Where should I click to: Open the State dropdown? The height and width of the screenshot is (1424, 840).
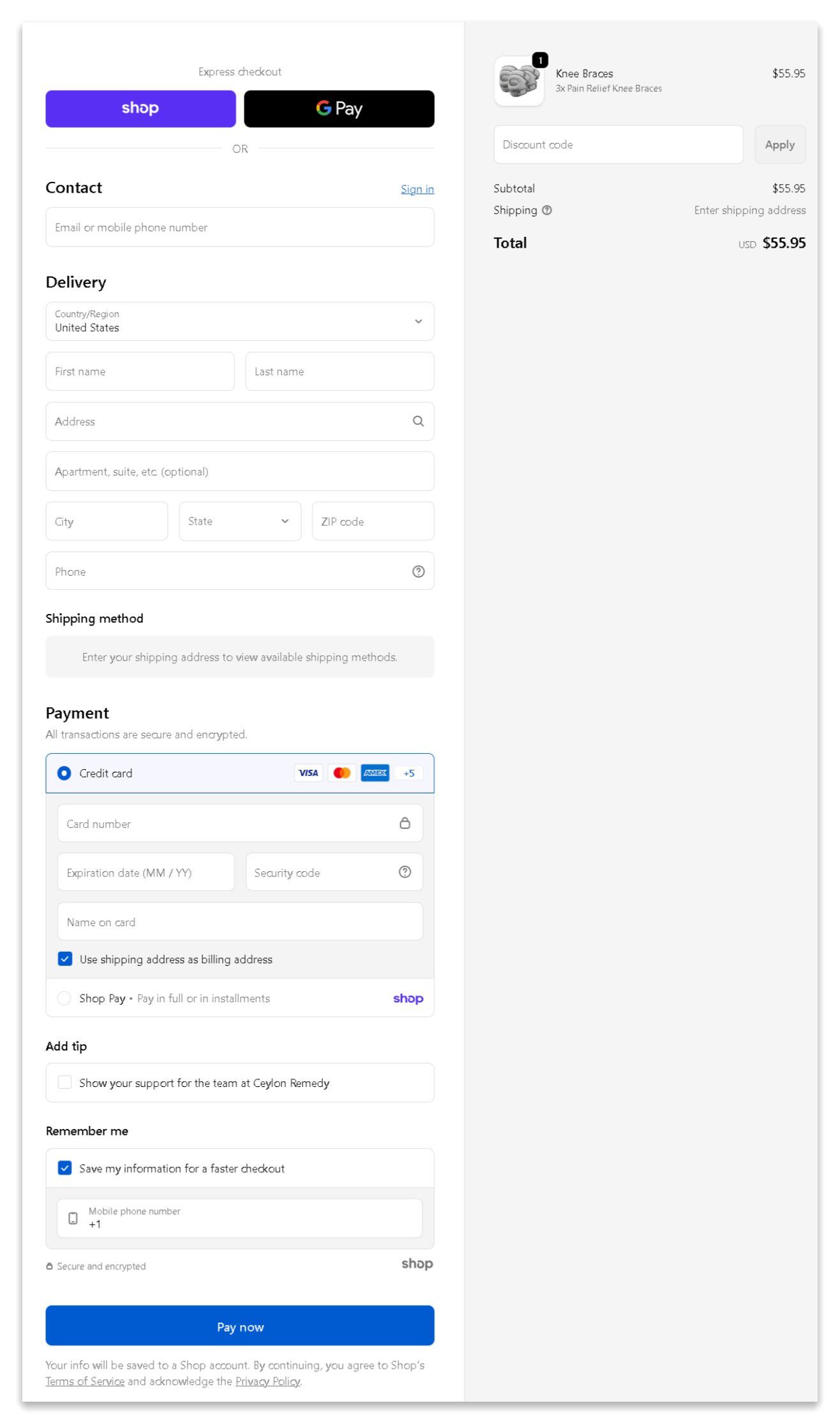pyautogui.click(x=240, y=521)
